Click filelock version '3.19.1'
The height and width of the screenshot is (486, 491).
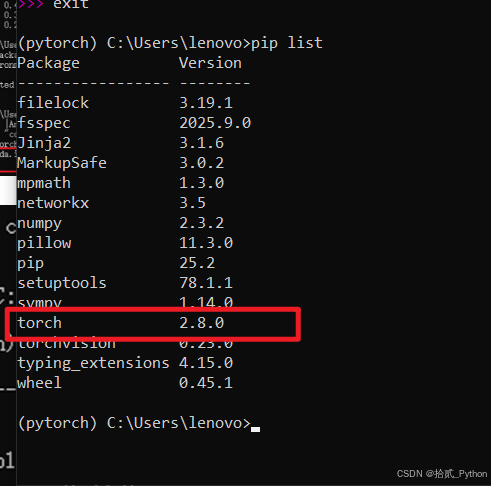206,103
